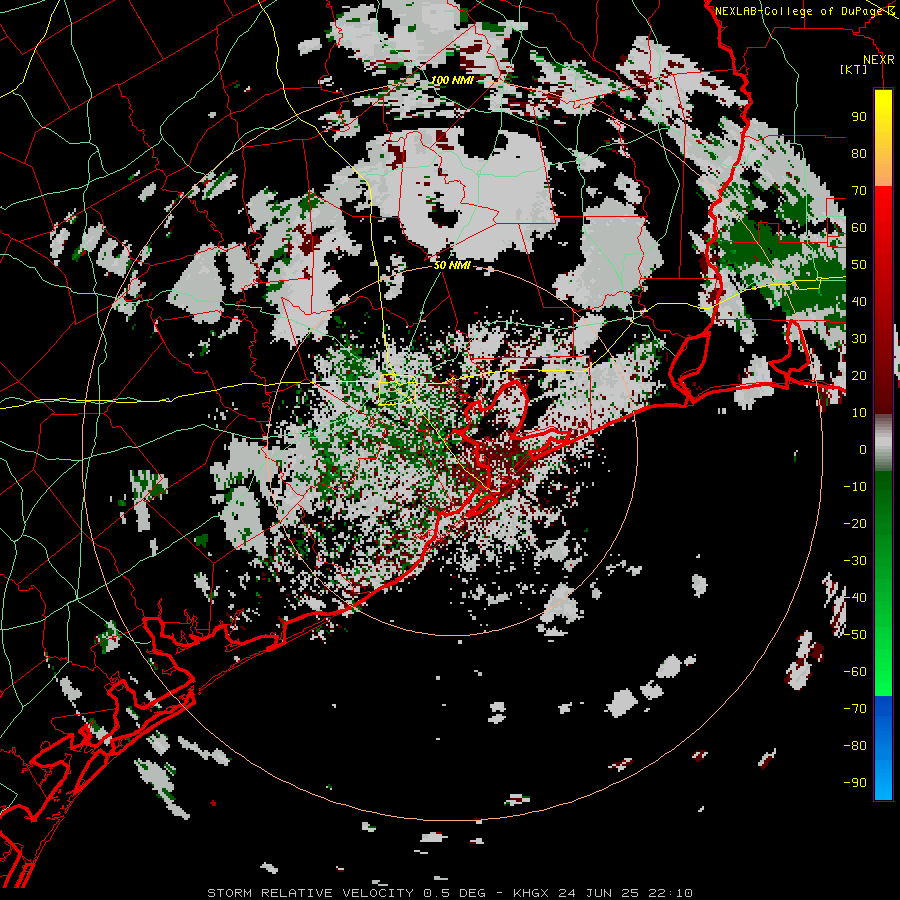
Task: Click the 50 value on velocity scale
Action: point(859,265)
